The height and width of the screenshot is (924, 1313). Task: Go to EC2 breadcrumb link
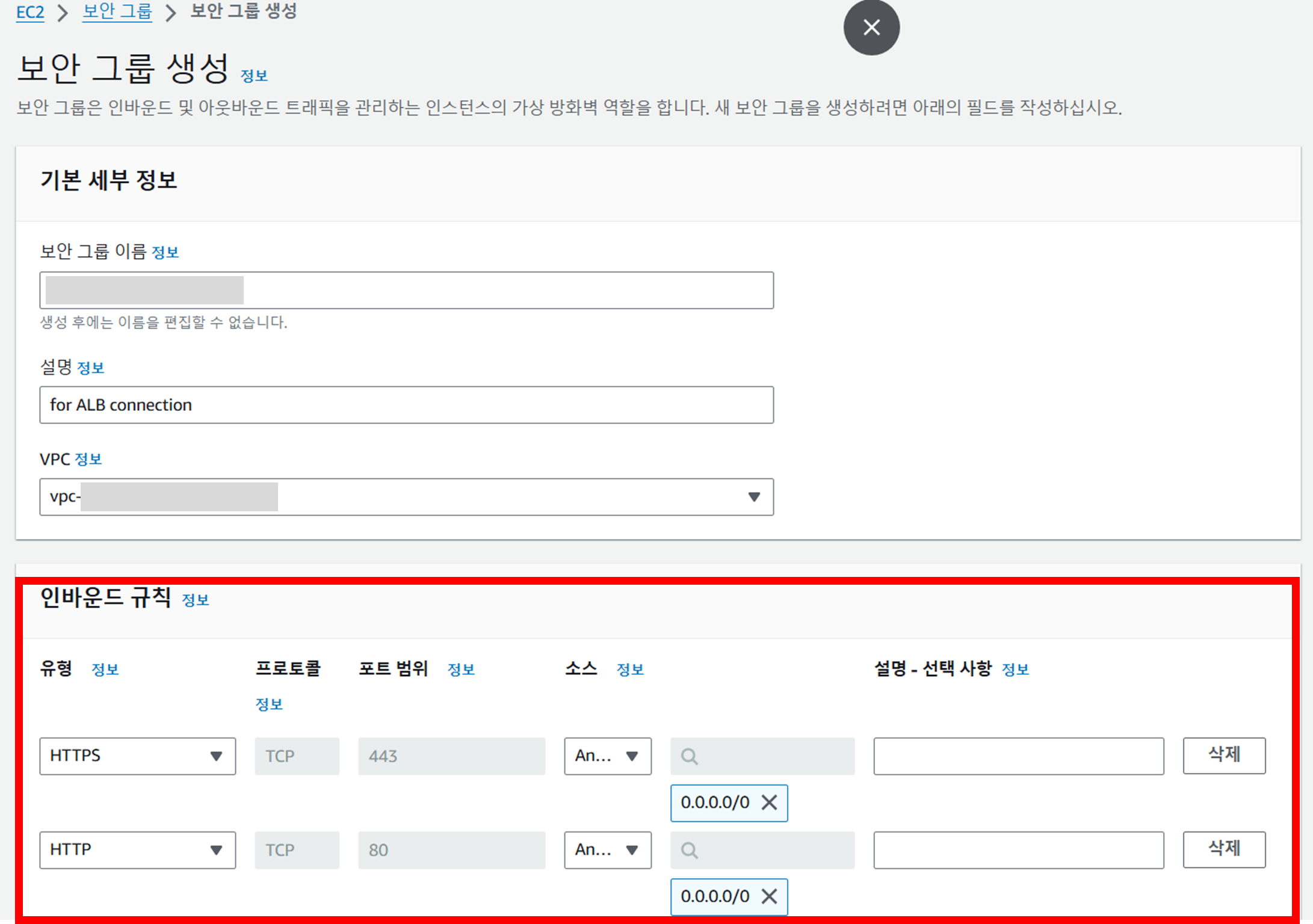[x=30, y=12]
